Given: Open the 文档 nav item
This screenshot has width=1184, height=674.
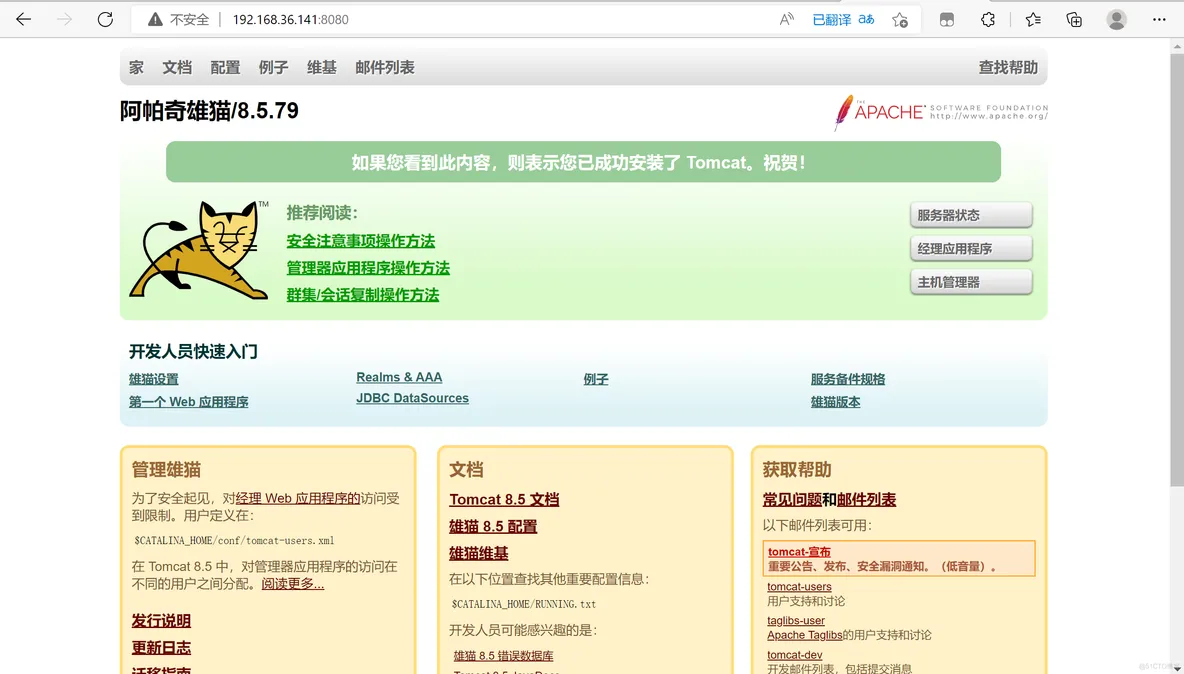Looking at the screenshot, I should coord(177,67).
